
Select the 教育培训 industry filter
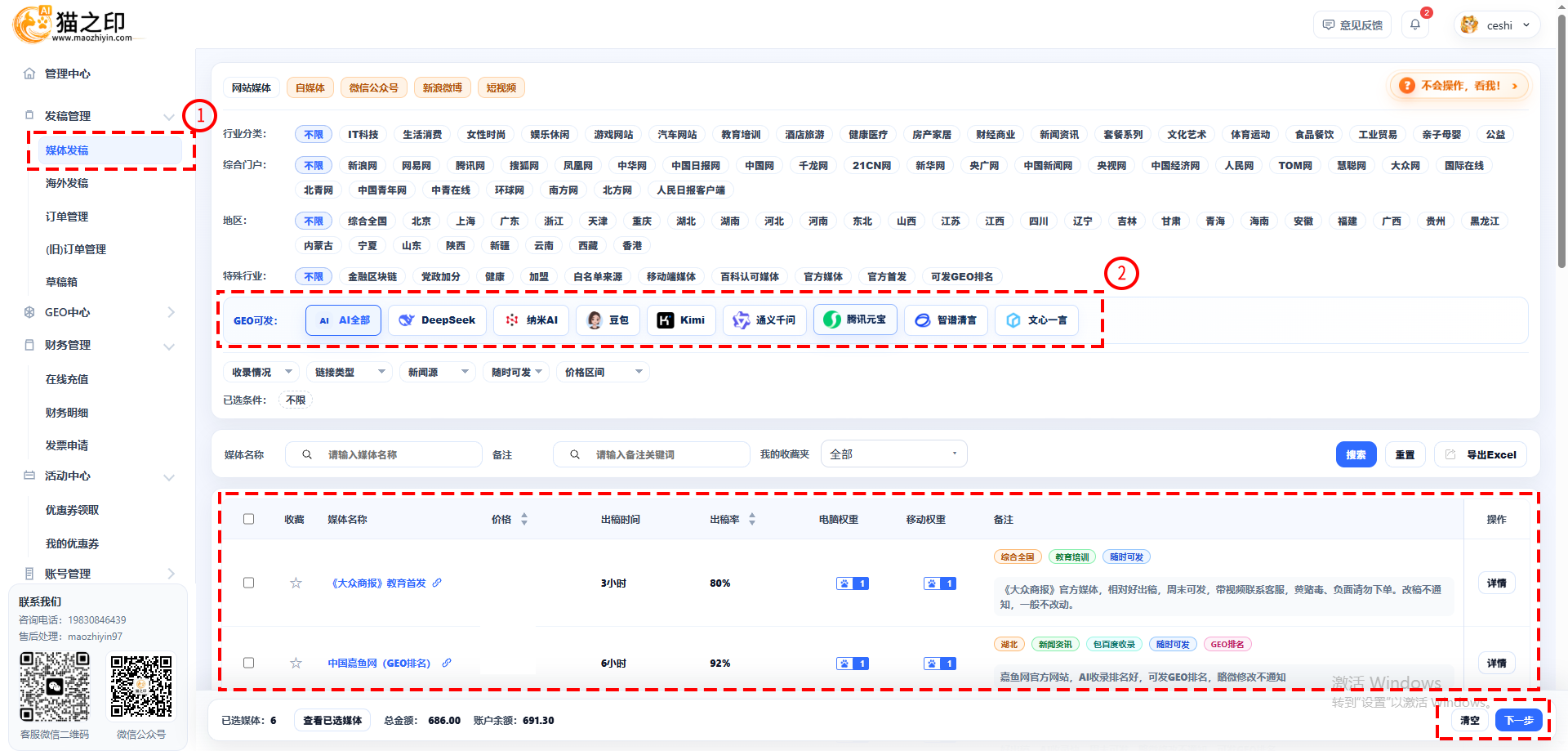pos(741,135)
